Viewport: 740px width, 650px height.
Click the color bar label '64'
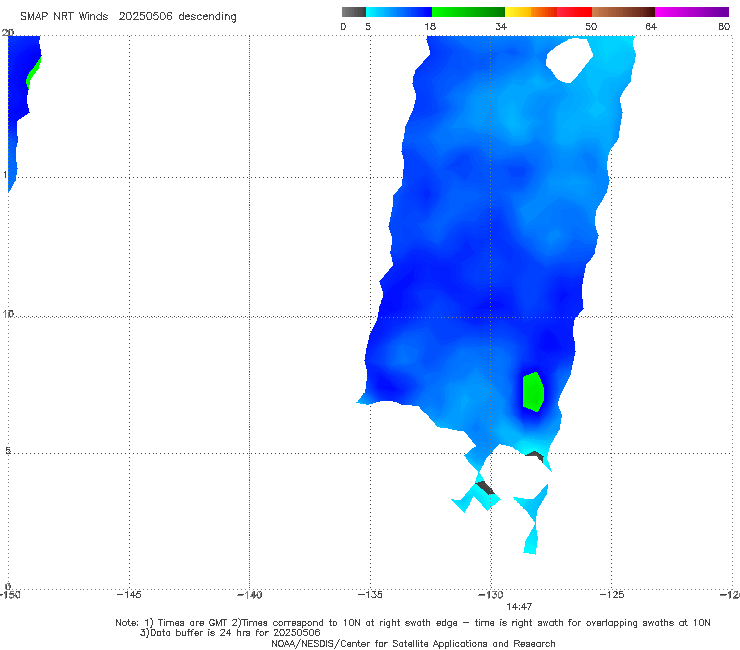651,26
